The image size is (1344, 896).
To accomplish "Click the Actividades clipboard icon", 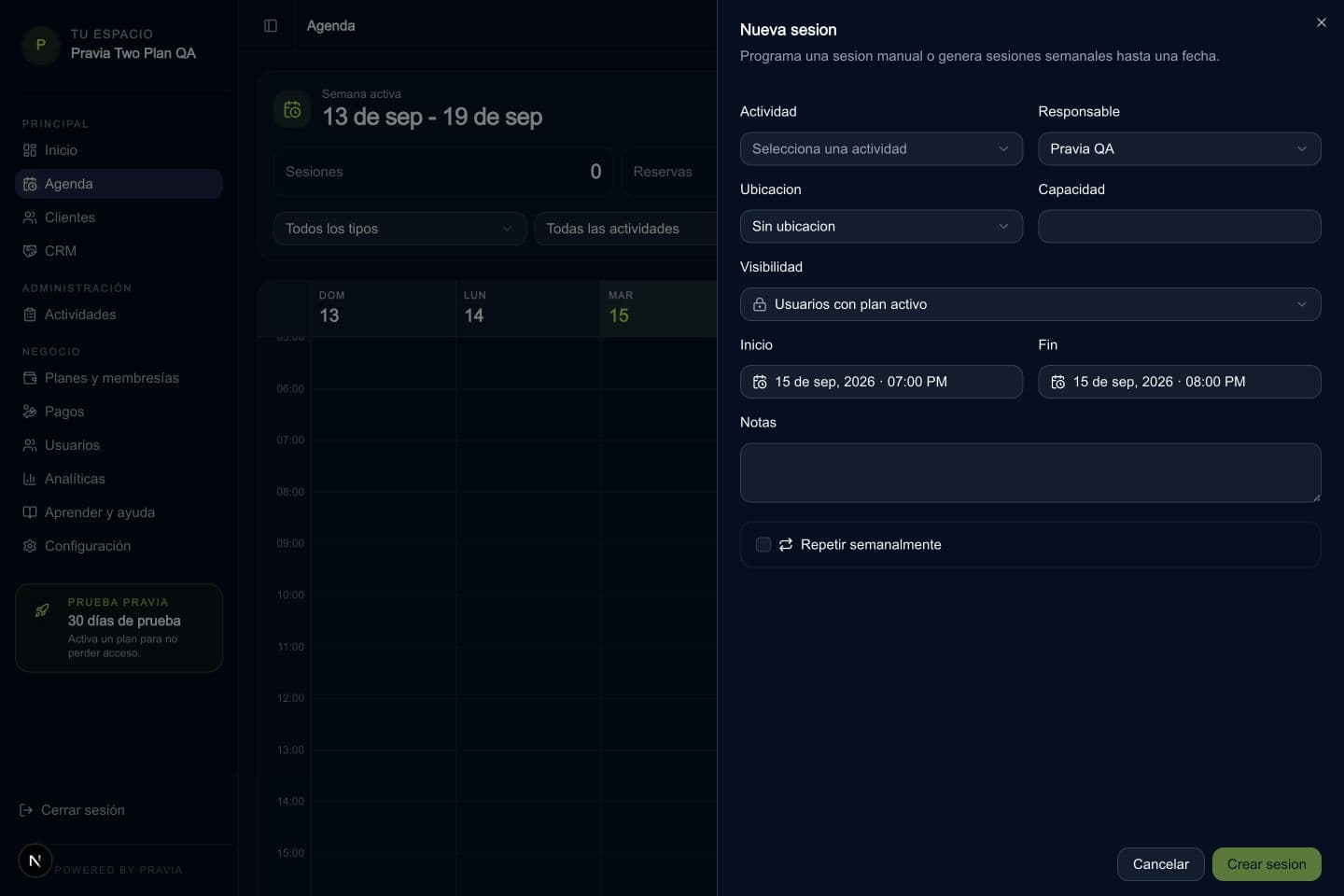I will tap(30, 315).
